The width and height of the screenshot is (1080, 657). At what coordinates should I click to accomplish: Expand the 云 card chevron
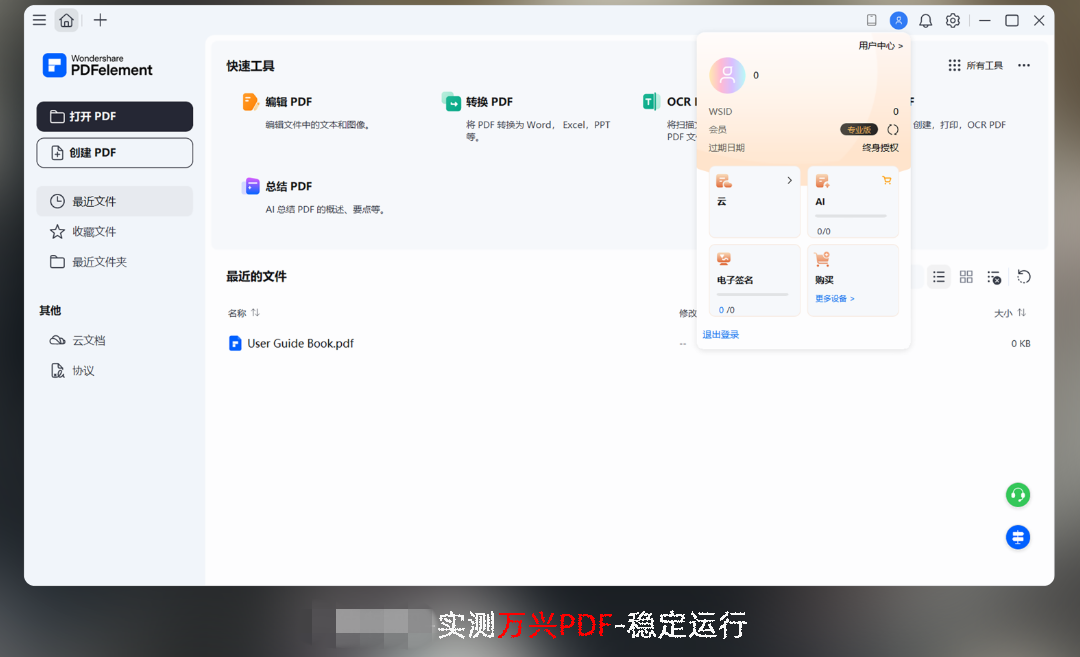coord(789,180)
